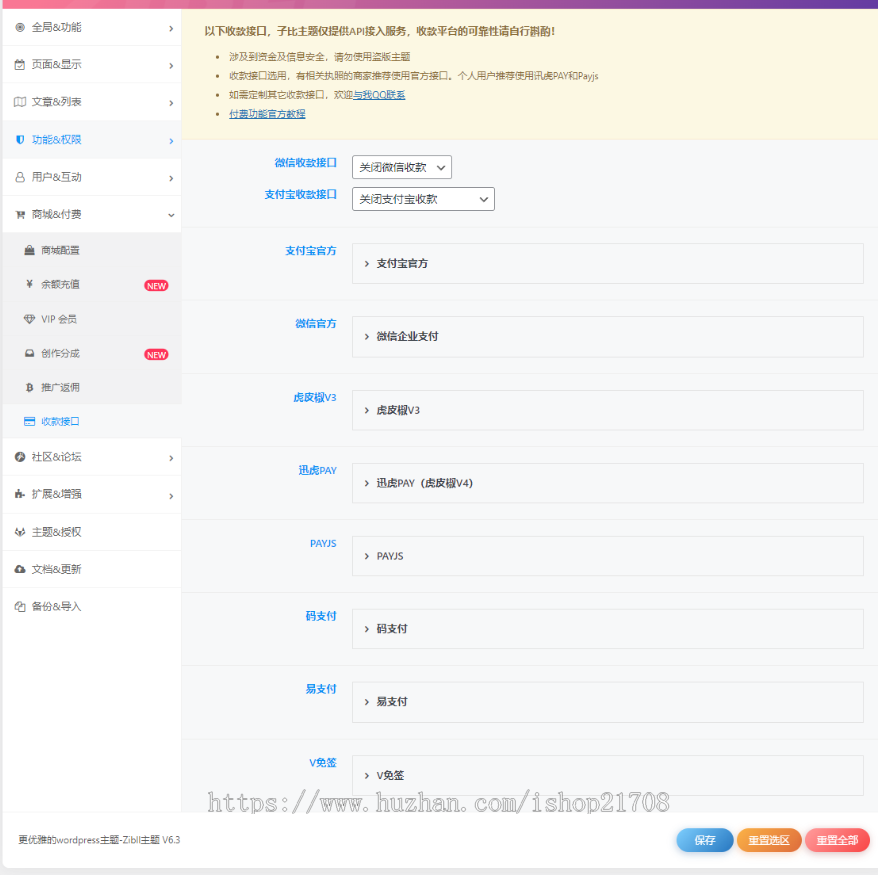Click NEW badge on 余额充值 row

point(156,286)
